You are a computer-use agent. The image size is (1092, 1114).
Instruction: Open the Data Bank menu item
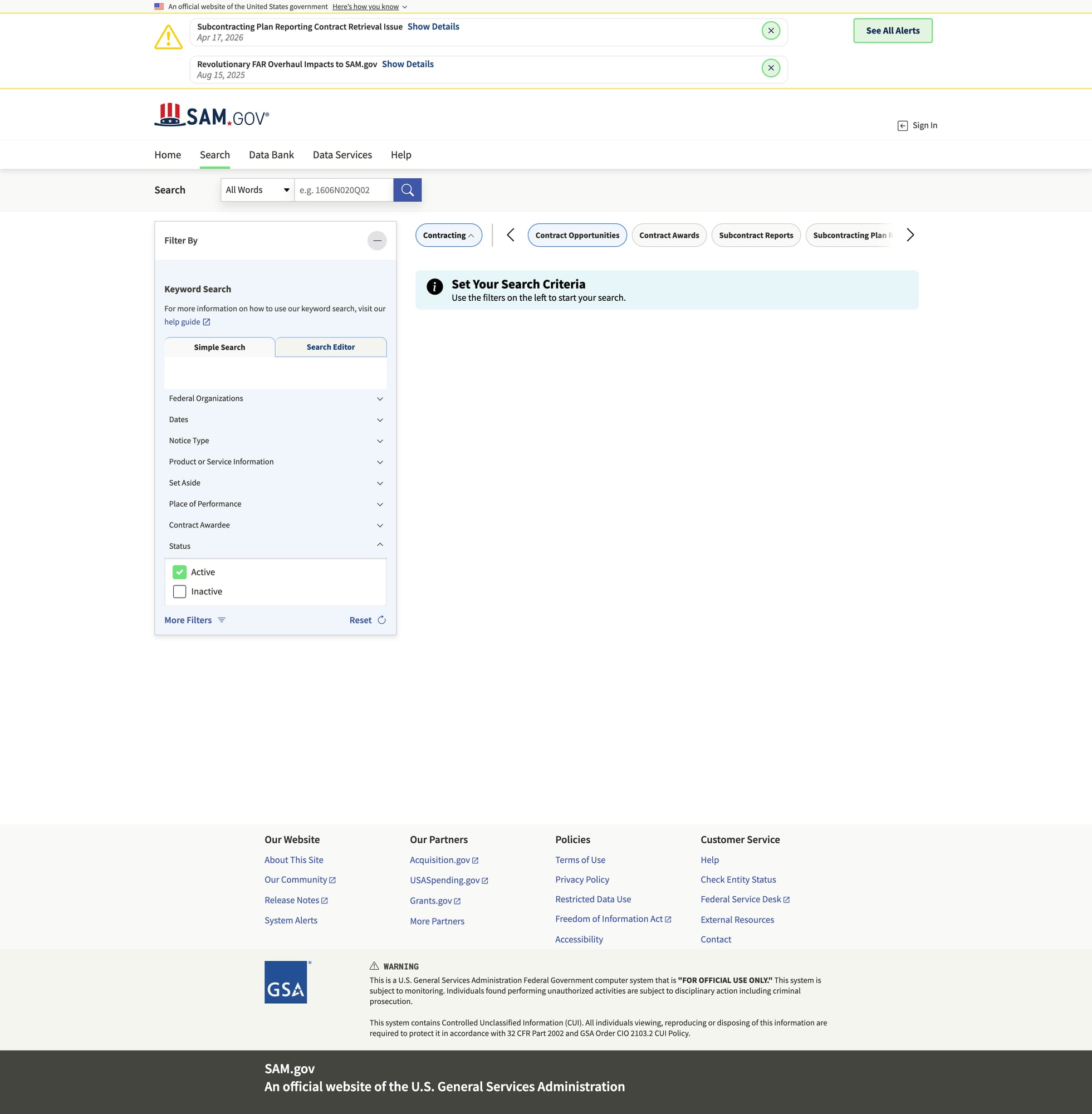271,155
